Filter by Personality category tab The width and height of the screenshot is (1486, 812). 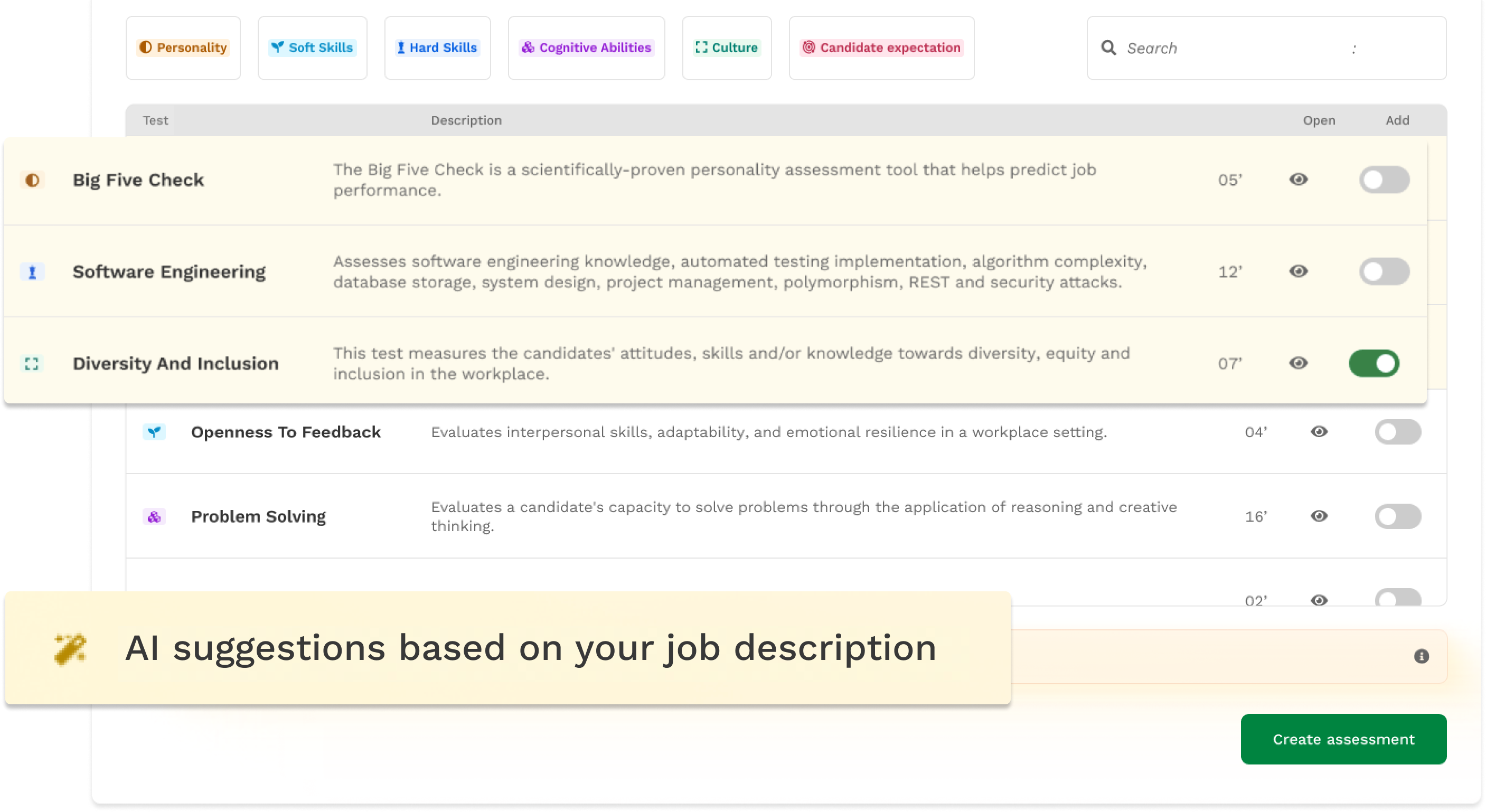[x=183, y=48]
